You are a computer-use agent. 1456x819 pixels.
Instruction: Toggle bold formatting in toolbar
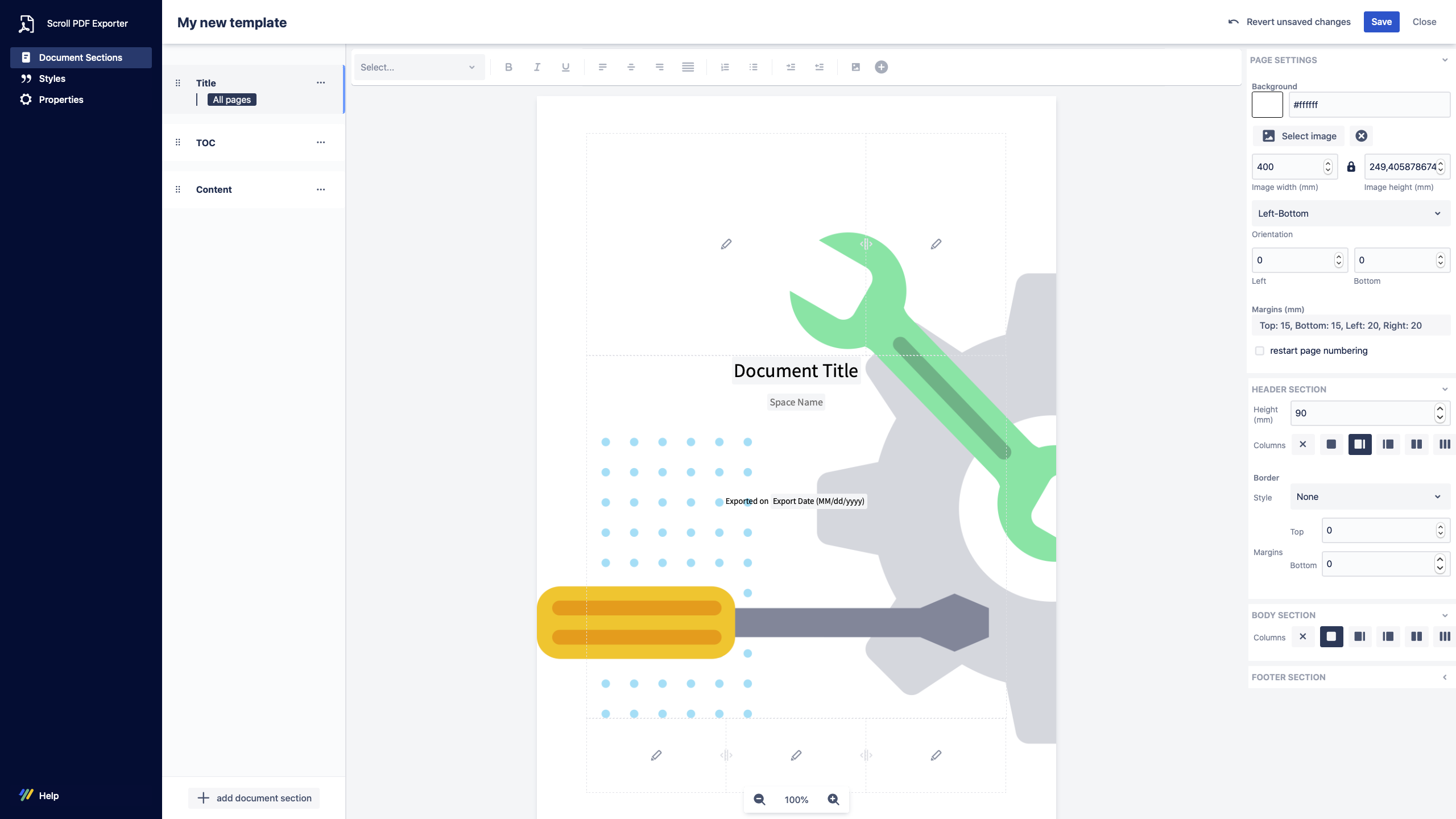coord(508,67)
